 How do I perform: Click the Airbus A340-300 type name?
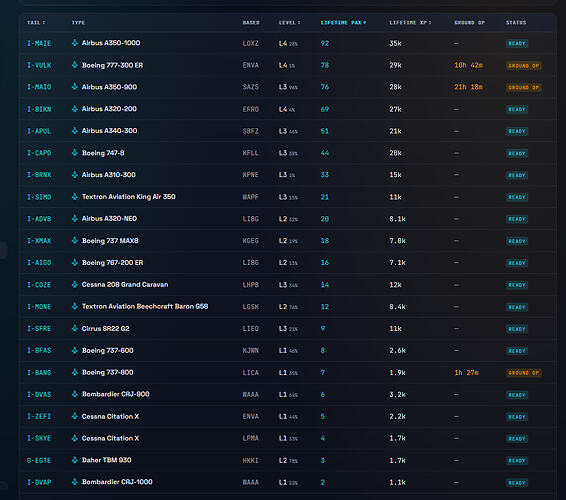pos(109,131)
